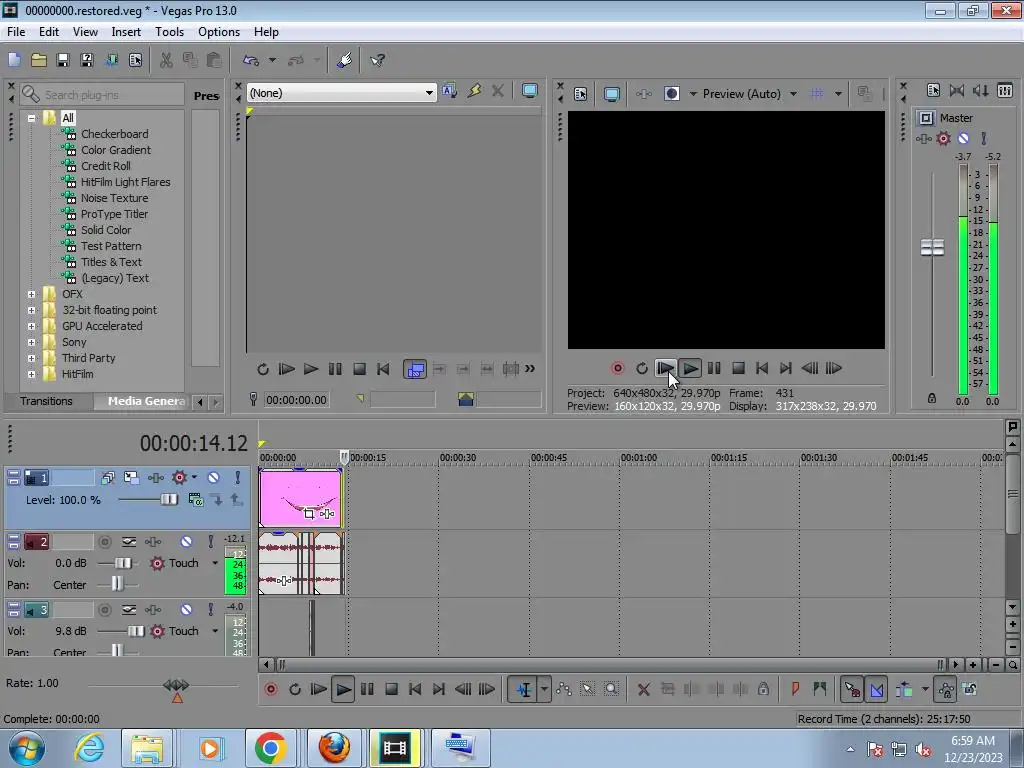Open Firefox from the Windows taskbar
Image resolution: width=1024 pixels, height=768 pixels.
[334, 748]
